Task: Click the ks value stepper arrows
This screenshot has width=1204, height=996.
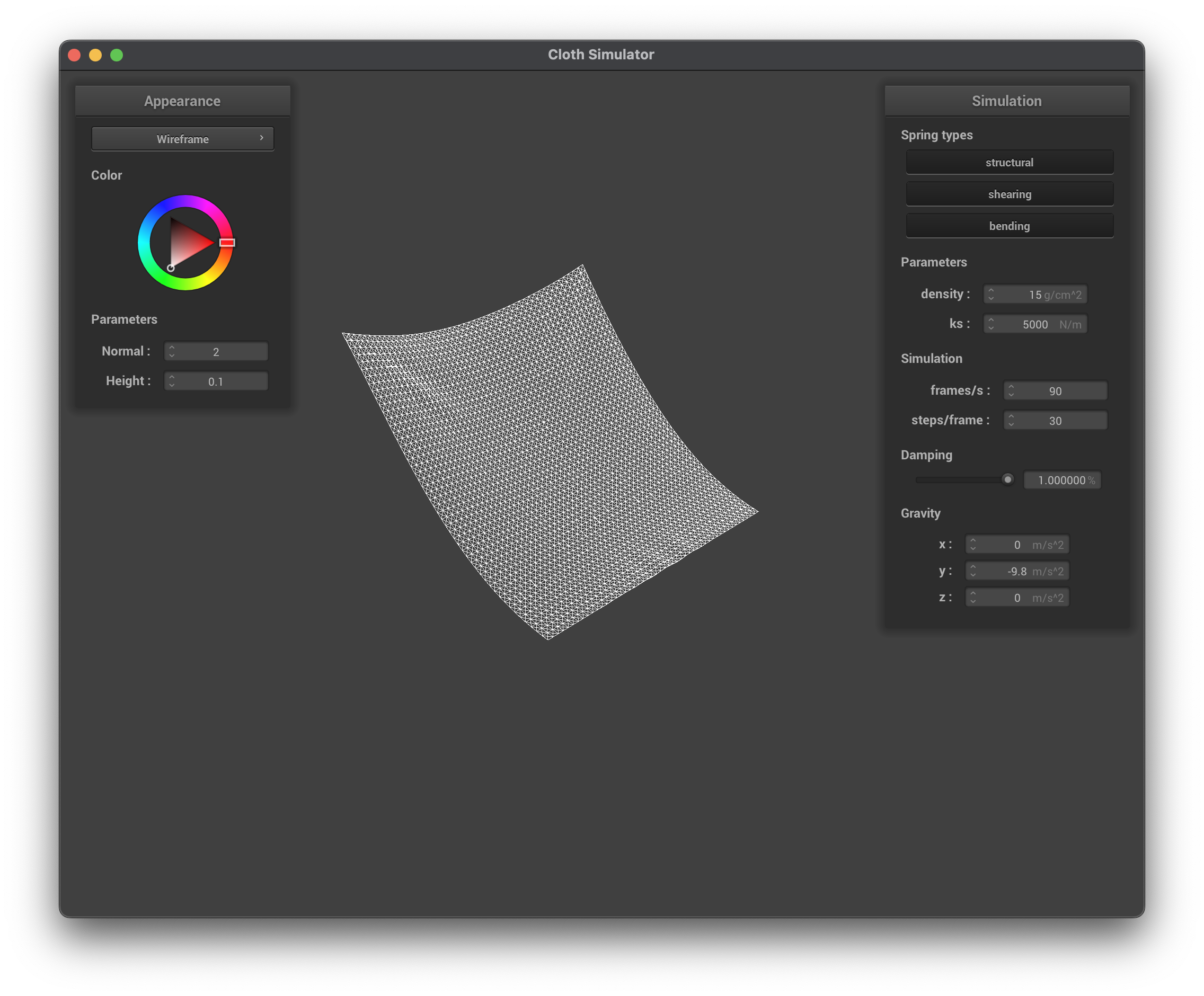Action: click(991, 324)
